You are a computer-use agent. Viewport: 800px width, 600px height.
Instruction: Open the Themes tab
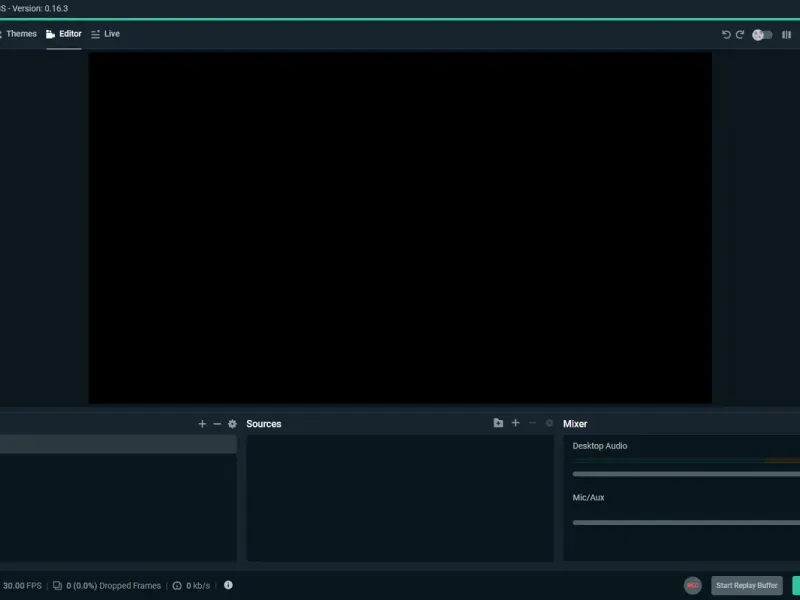18,34
